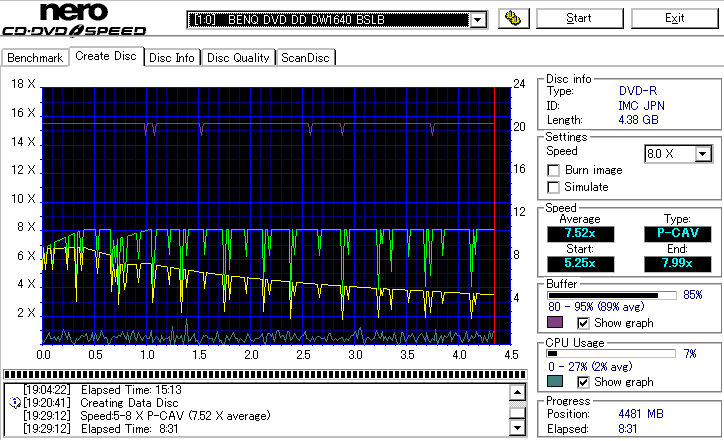Open the BENQ DVD drive selection dropdown

click(x=478, y=20)
